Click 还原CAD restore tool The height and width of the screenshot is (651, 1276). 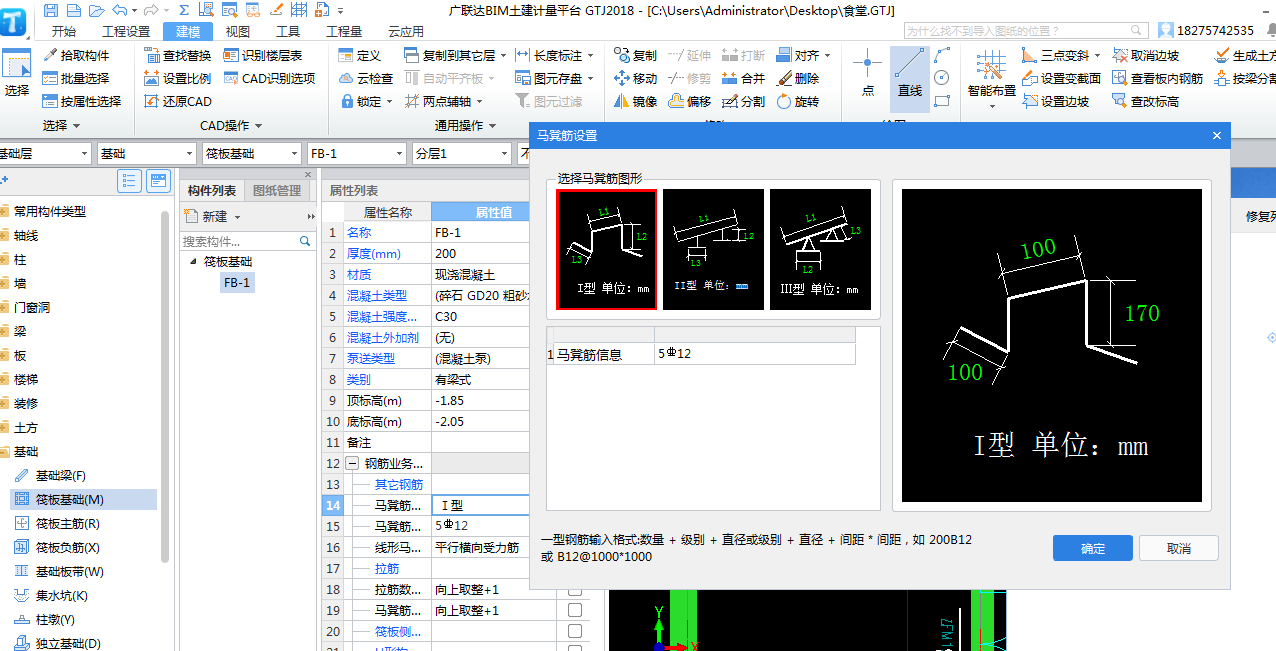pyautogui.click(x=178, y=101)
